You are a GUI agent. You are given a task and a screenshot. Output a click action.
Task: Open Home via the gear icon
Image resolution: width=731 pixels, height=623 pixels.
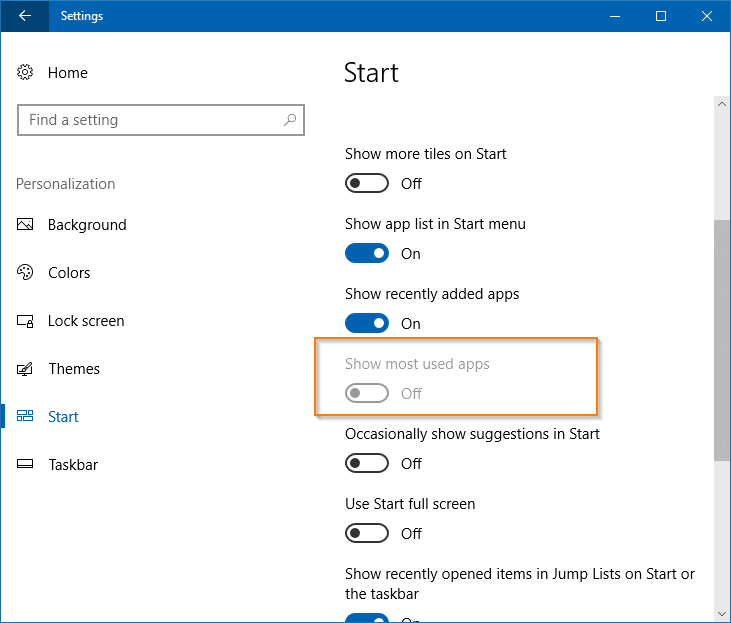click(25, 72)
